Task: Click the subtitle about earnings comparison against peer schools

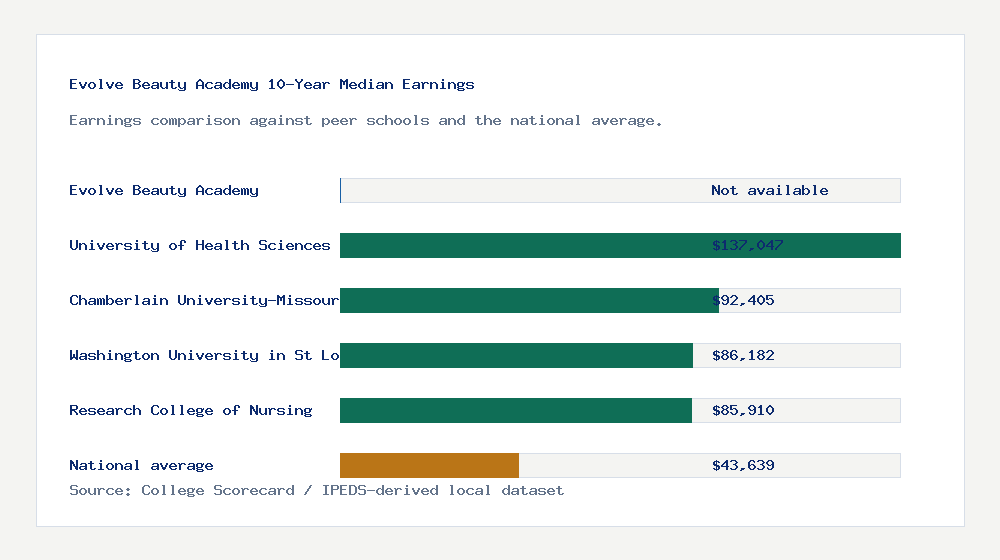Action: (x=365, y=121)
